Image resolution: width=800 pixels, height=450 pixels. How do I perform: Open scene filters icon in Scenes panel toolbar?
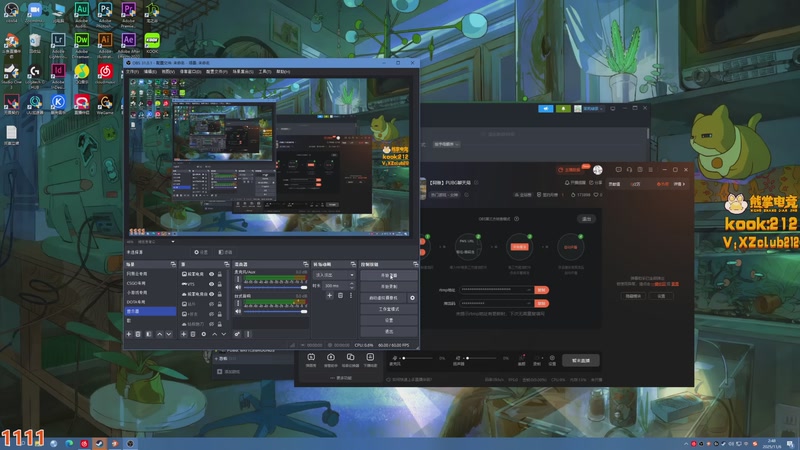tap(148, 334)
